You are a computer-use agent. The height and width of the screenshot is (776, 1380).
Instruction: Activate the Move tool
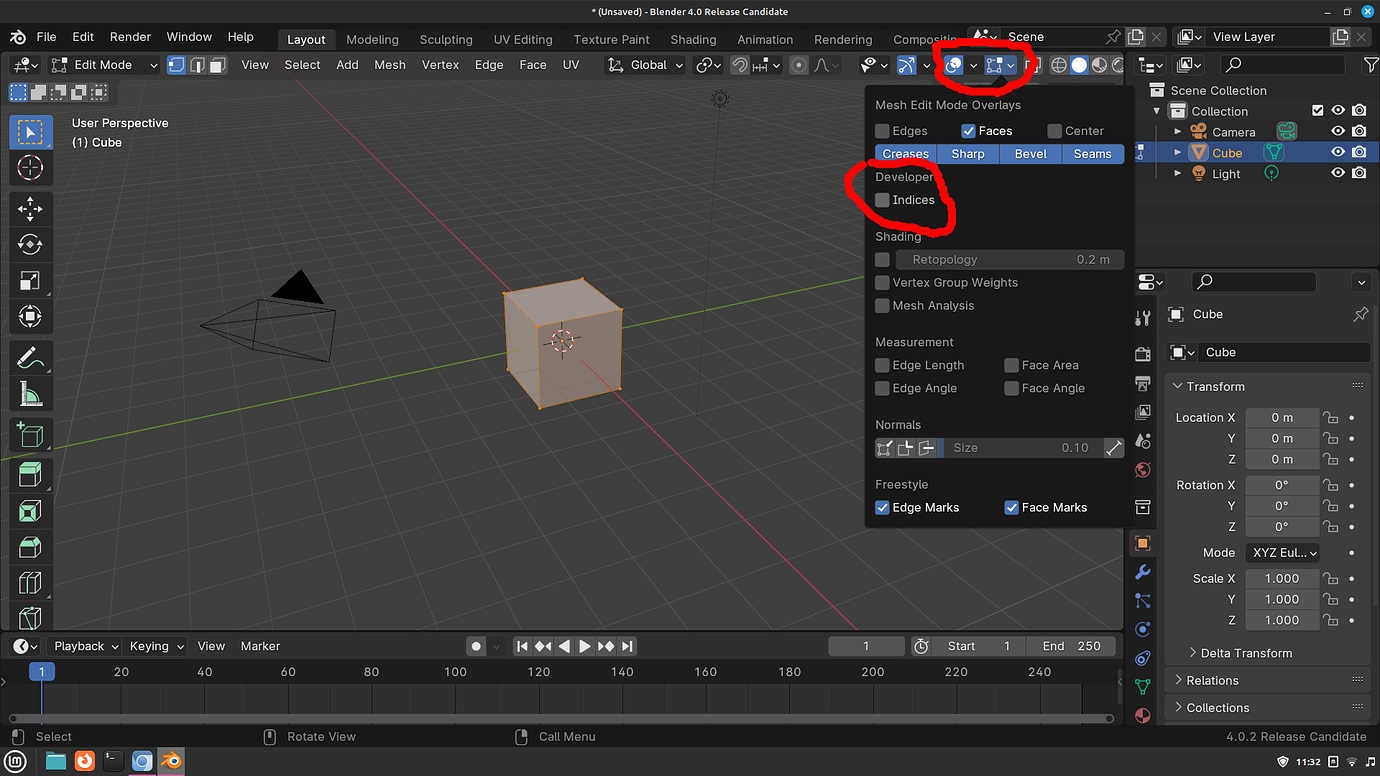point(30,209)
